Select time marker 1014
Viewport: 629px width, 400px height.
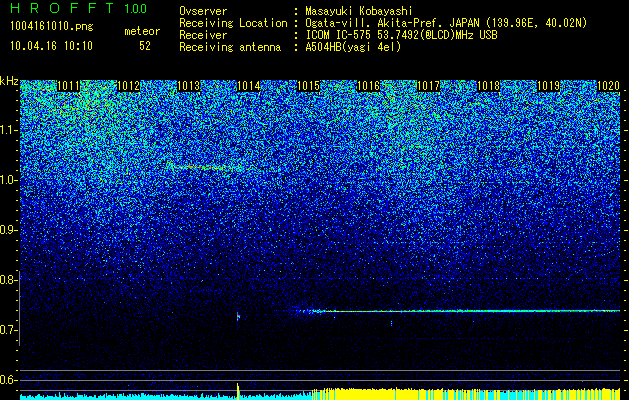(249, 86)
